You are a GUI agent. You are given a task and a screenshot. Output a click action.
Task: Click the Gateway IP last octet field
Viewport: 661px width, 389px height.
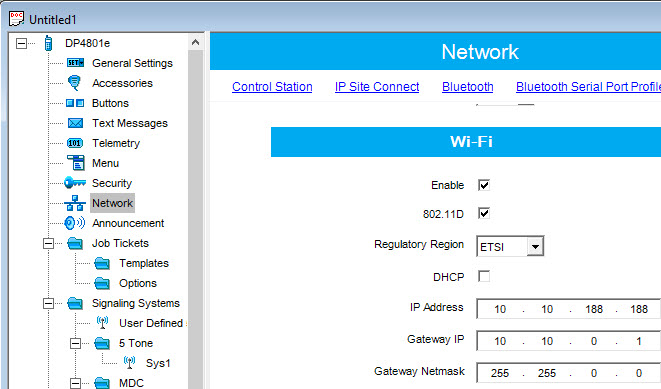pyautogui.click(x=639, y=341)
